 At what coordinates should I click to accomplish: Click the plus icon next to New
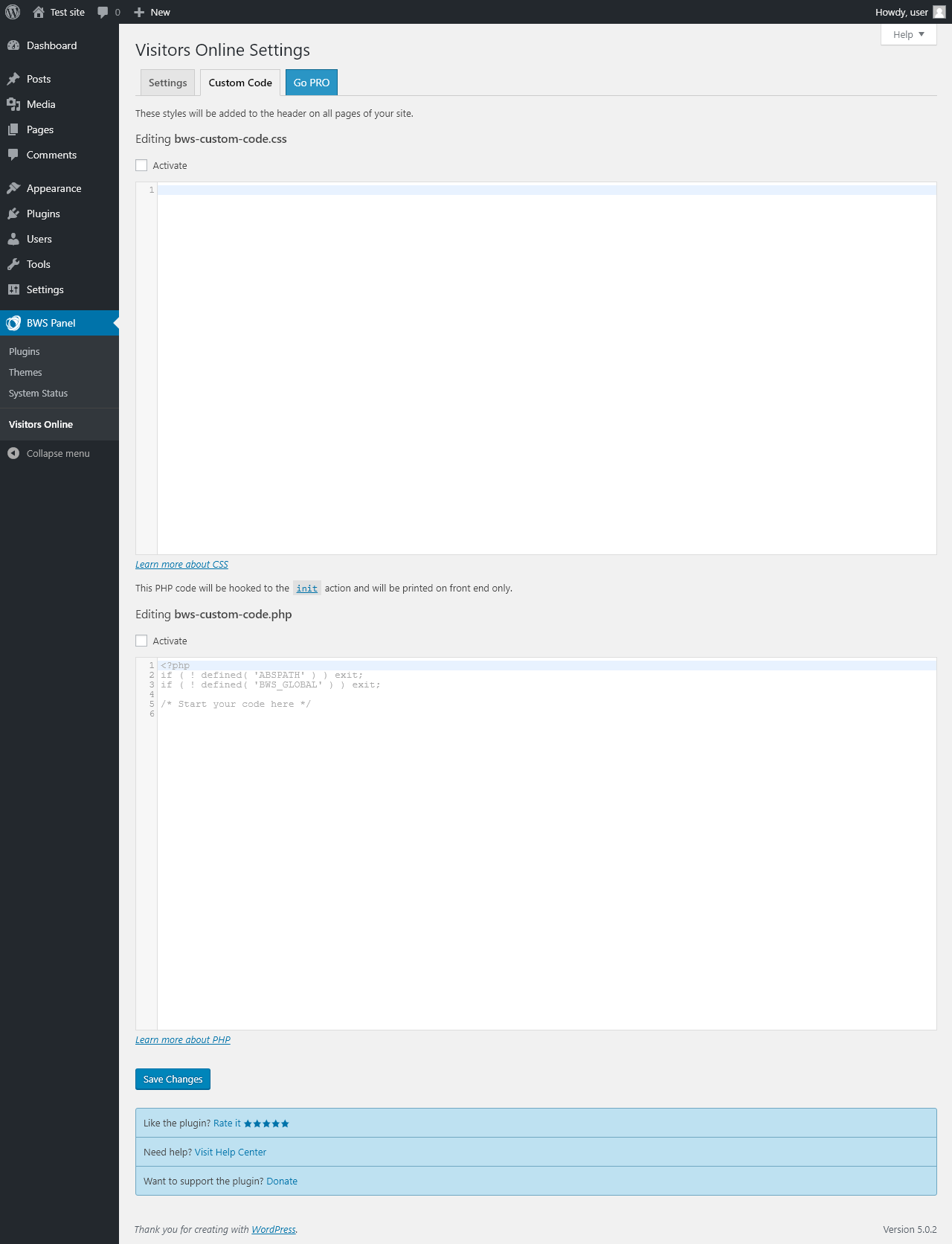pyautogui.click(x=139, y=12)
